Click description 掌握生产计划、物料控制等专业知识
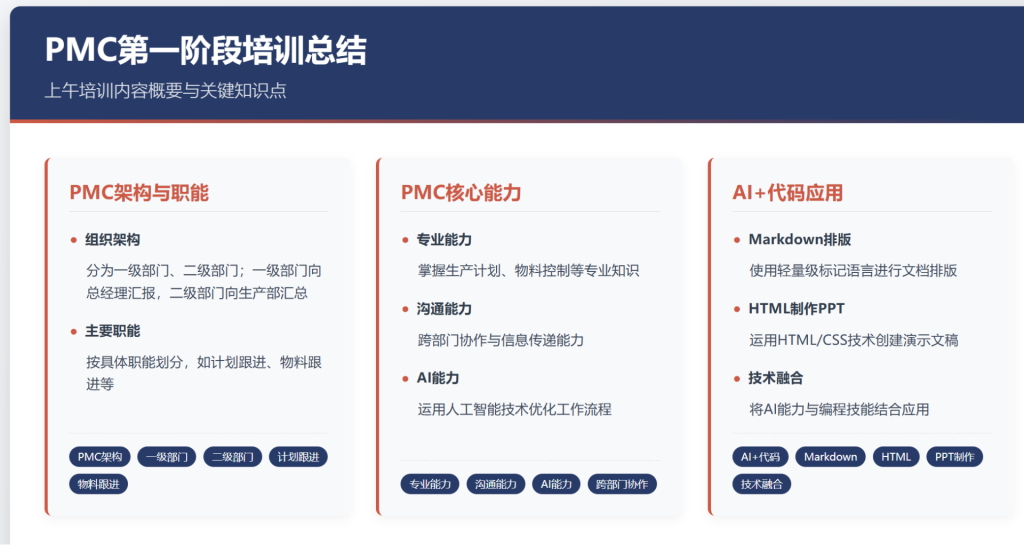The image size is (1024, 545). 528,270
